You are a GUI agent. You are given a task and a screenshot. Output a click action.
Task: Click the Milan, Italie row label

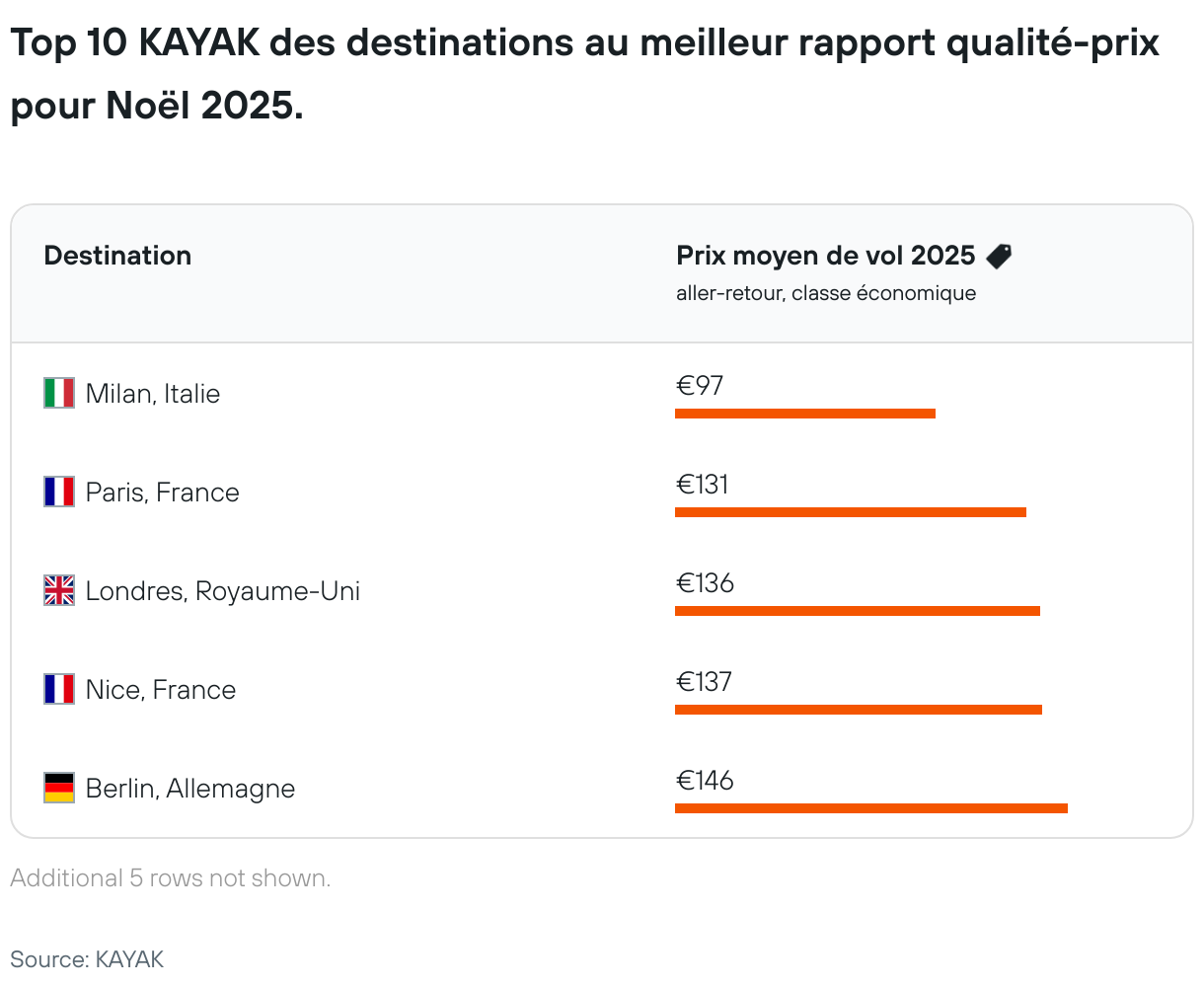153,394
